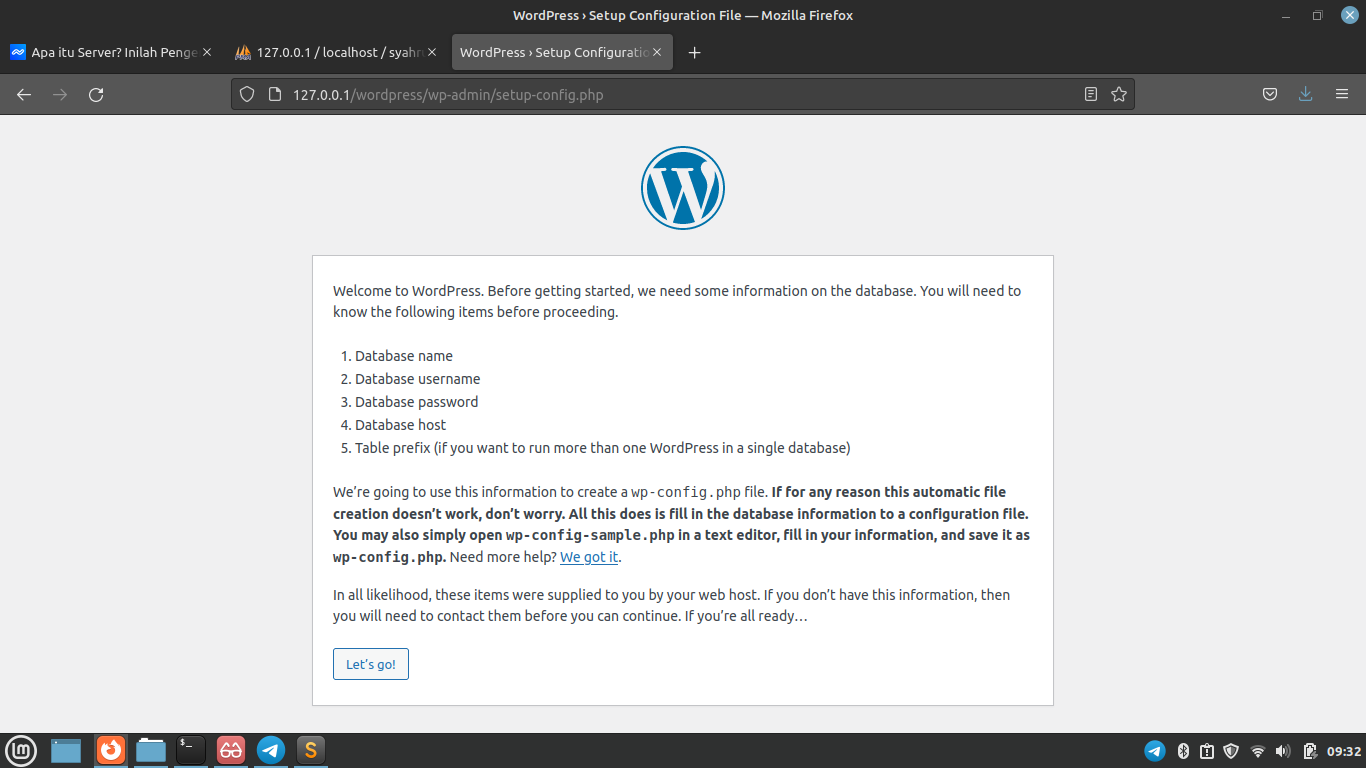The height and width of the screenshot is (768, 1366).
Task: Open Sublime Text from the taskbar
Action: pos(311,750)
